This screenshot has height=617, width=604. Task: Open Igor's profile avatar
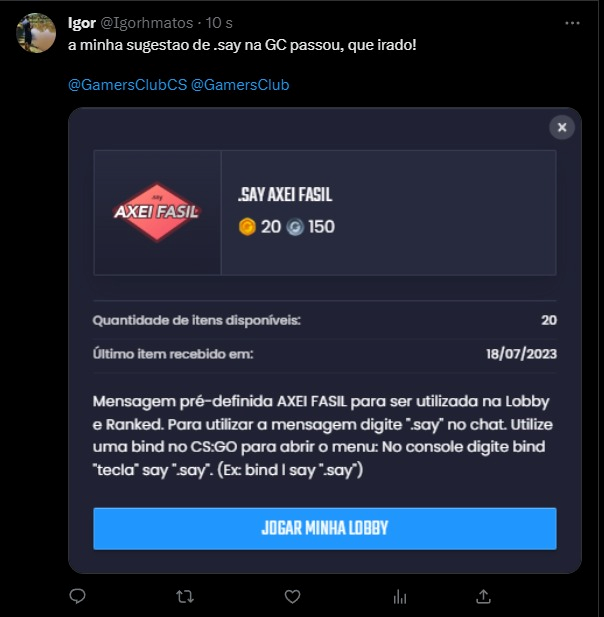(36, 33)
